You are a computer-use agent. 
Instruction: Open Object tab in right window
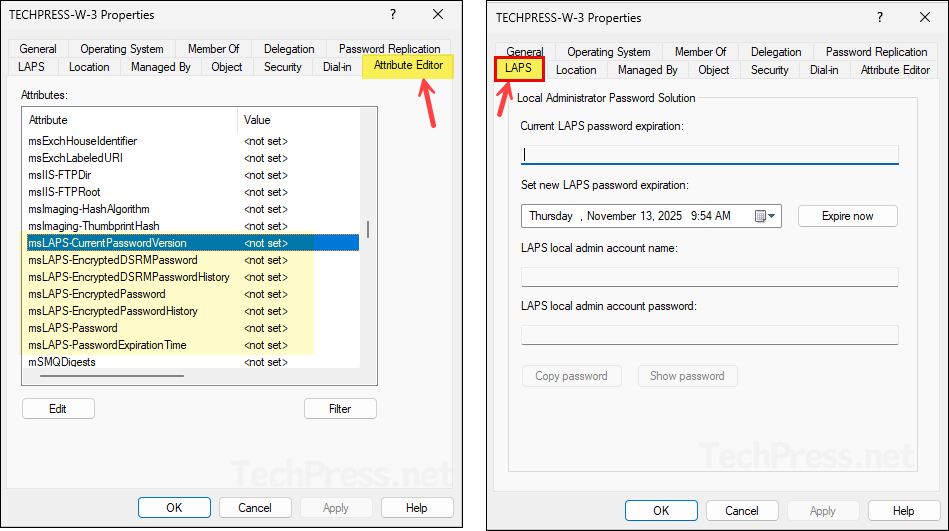714,70
